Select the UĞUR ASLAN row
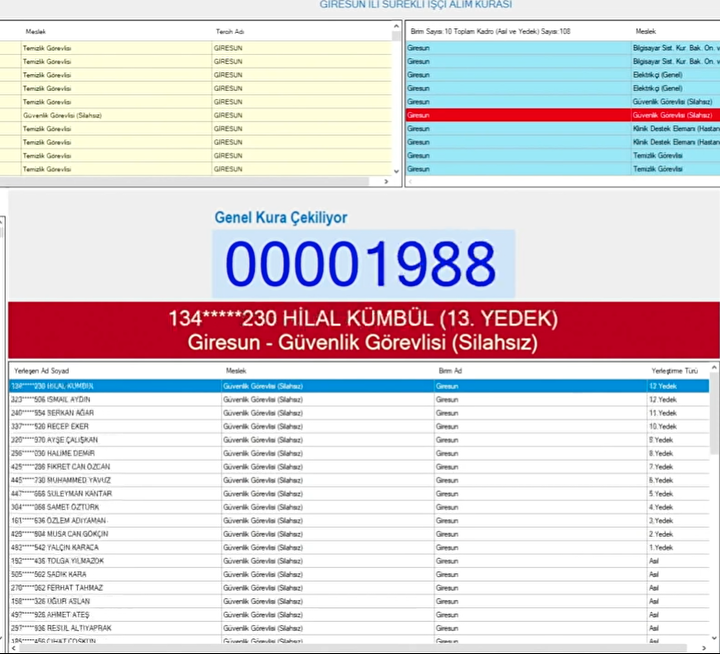720x654 pixels. (359, 601)
